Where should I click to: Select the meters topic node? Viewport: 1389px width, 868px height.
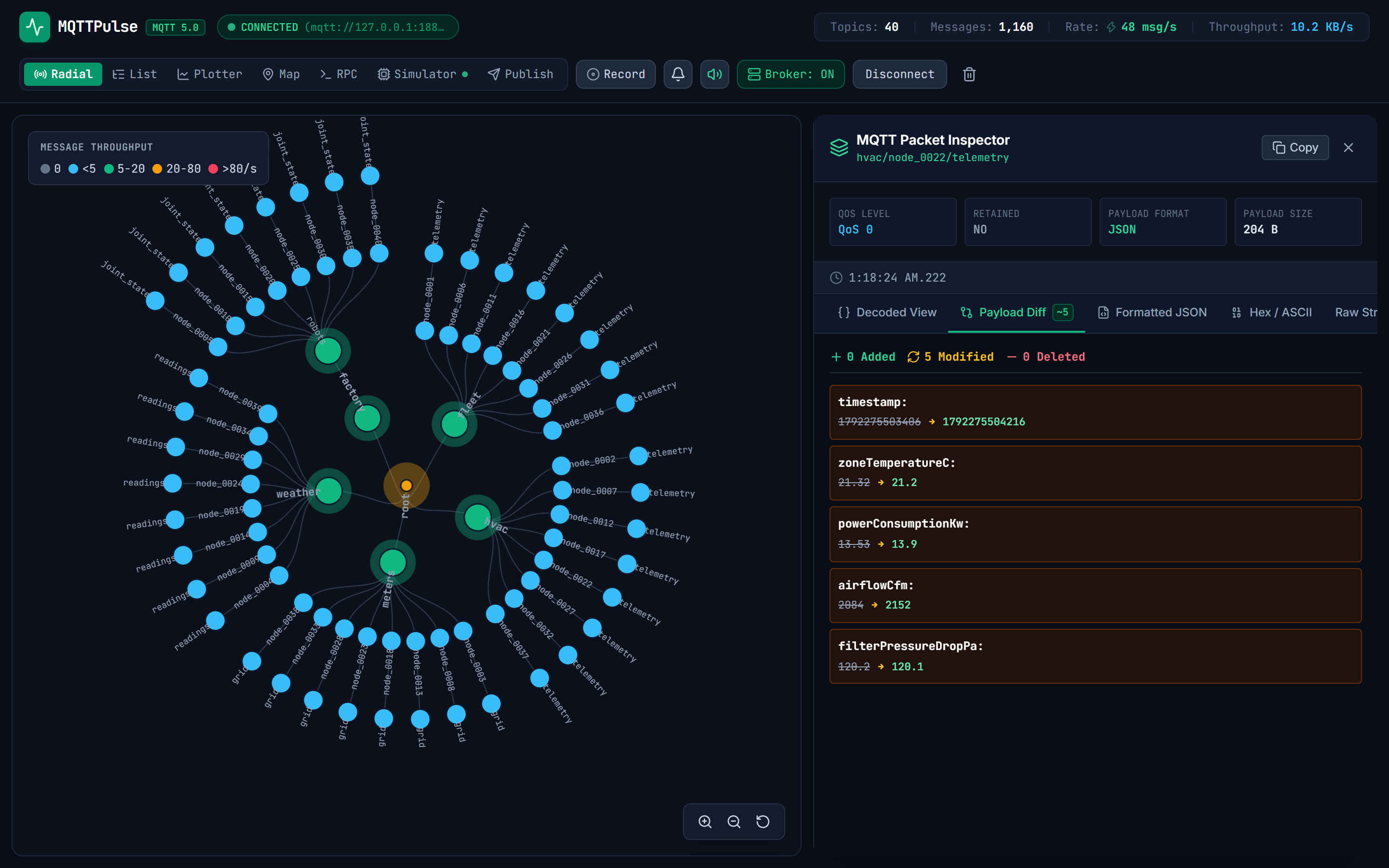pos(393,562)
